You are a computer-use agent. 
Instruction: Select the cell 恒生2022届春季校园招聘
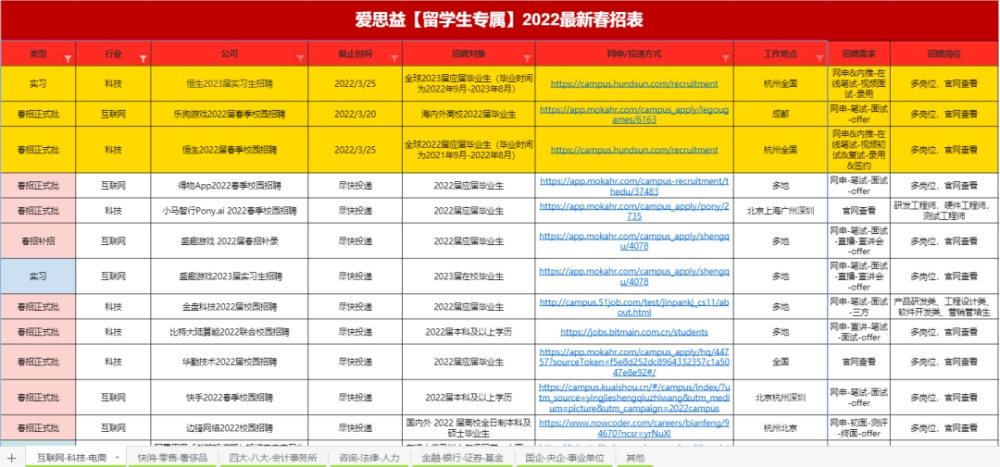(230, 150)
